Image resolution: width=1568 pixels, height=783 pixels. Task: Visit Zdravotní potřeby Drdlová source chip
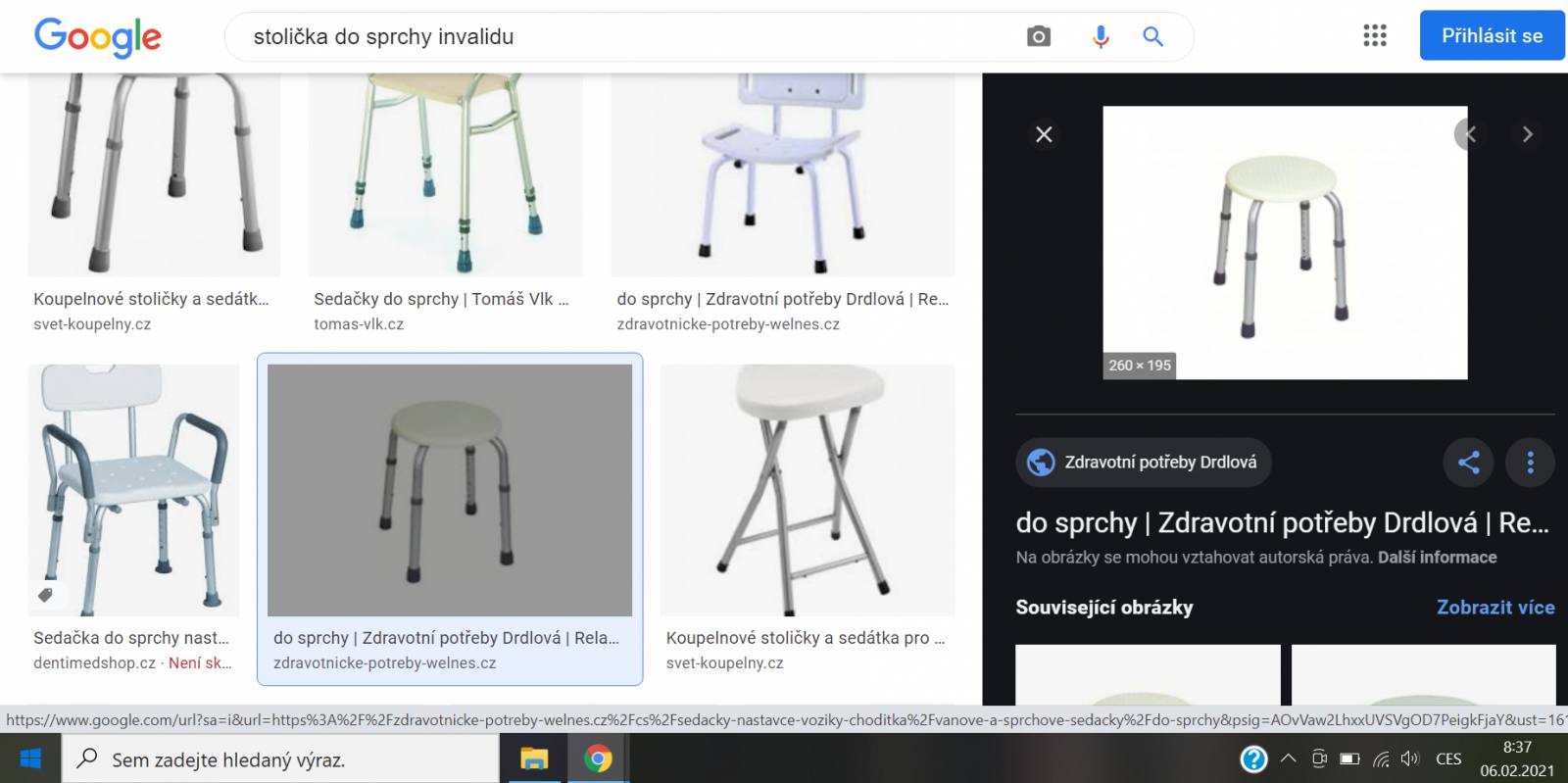[1144, 463]
